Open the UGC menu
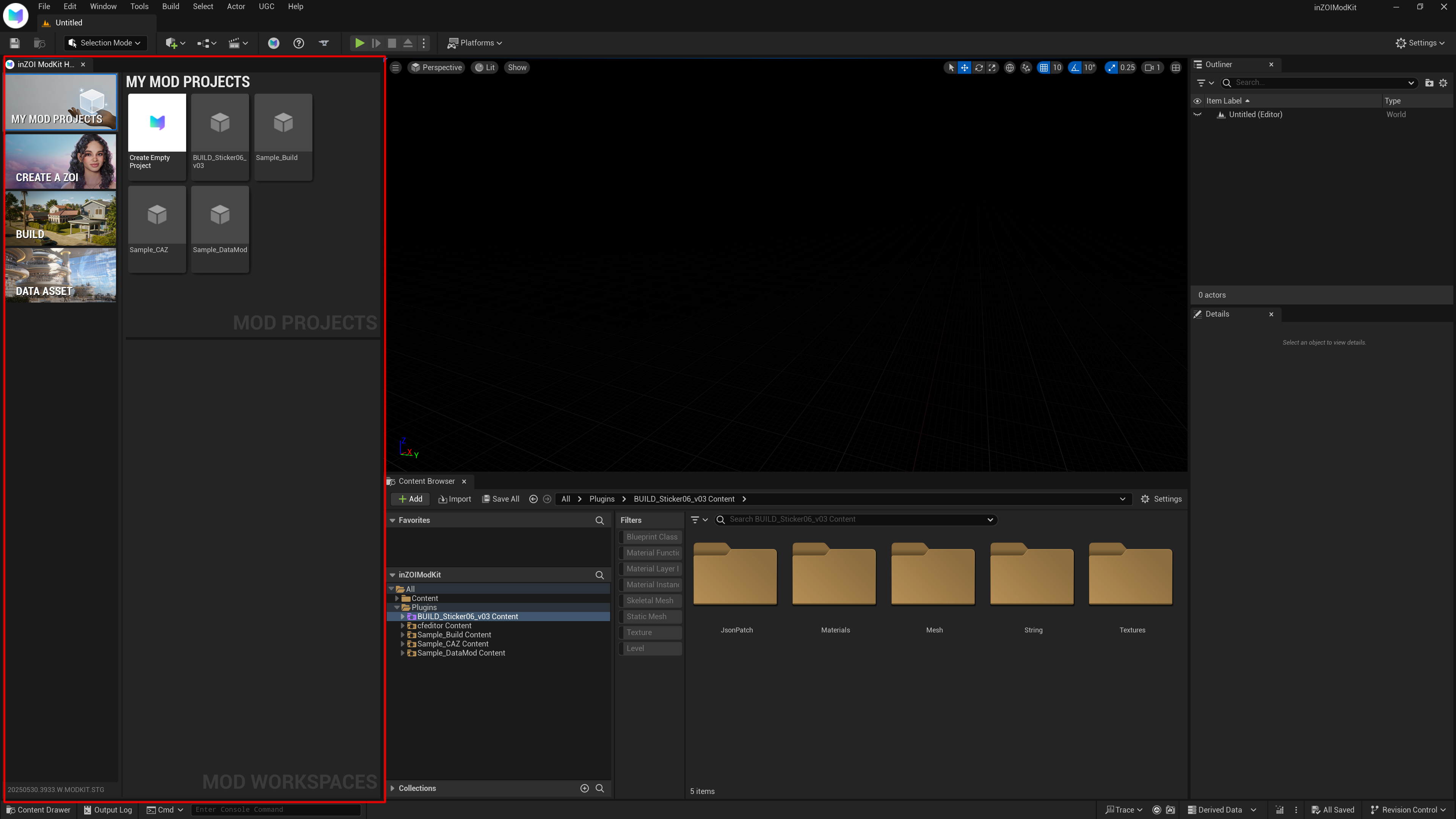 (266, 6)
